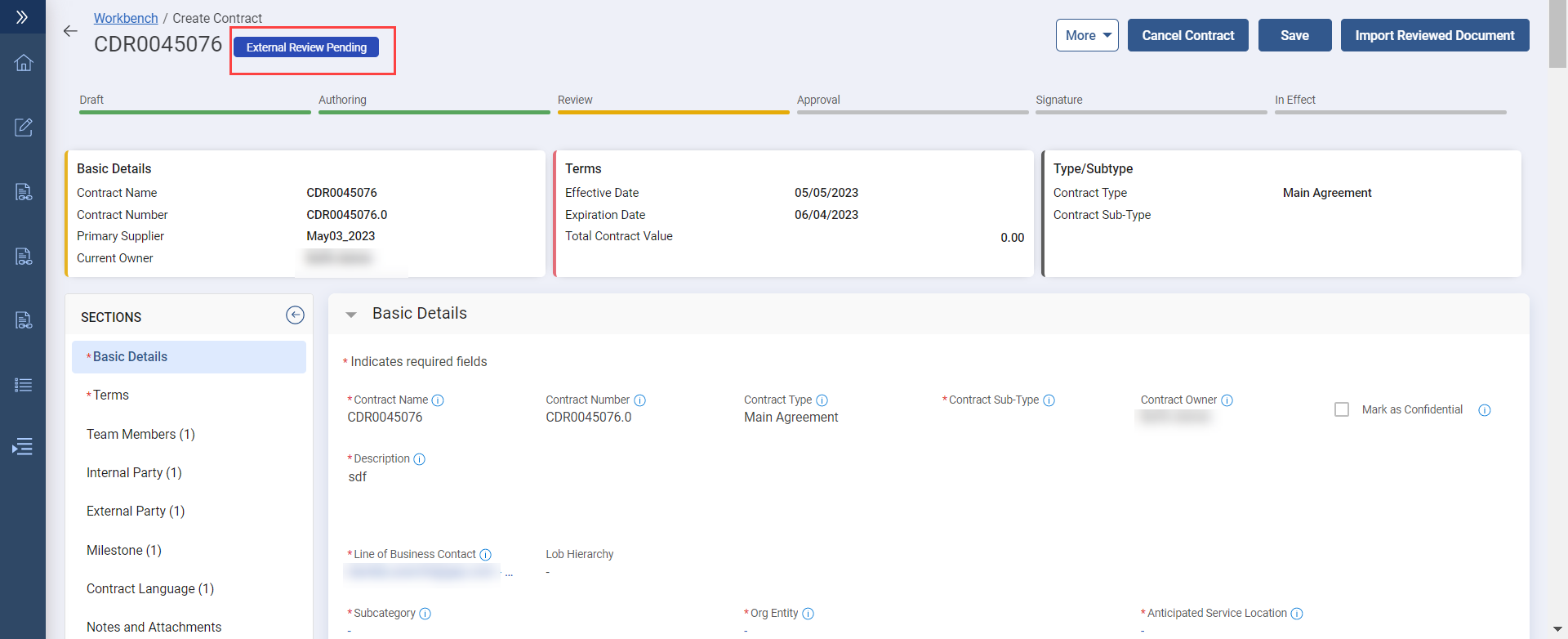Click the Review stage progress bar
The image size is (1568, 639).
[673, 111]
